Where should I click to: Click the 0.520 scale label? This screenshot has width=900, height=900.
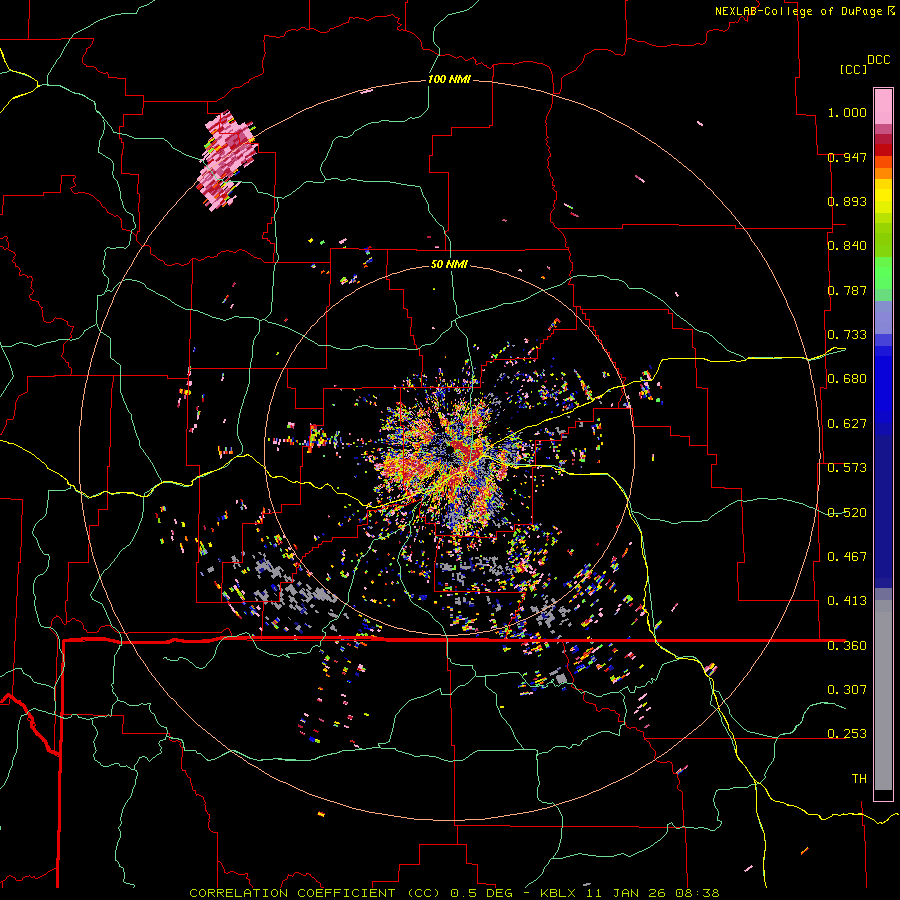847,513
